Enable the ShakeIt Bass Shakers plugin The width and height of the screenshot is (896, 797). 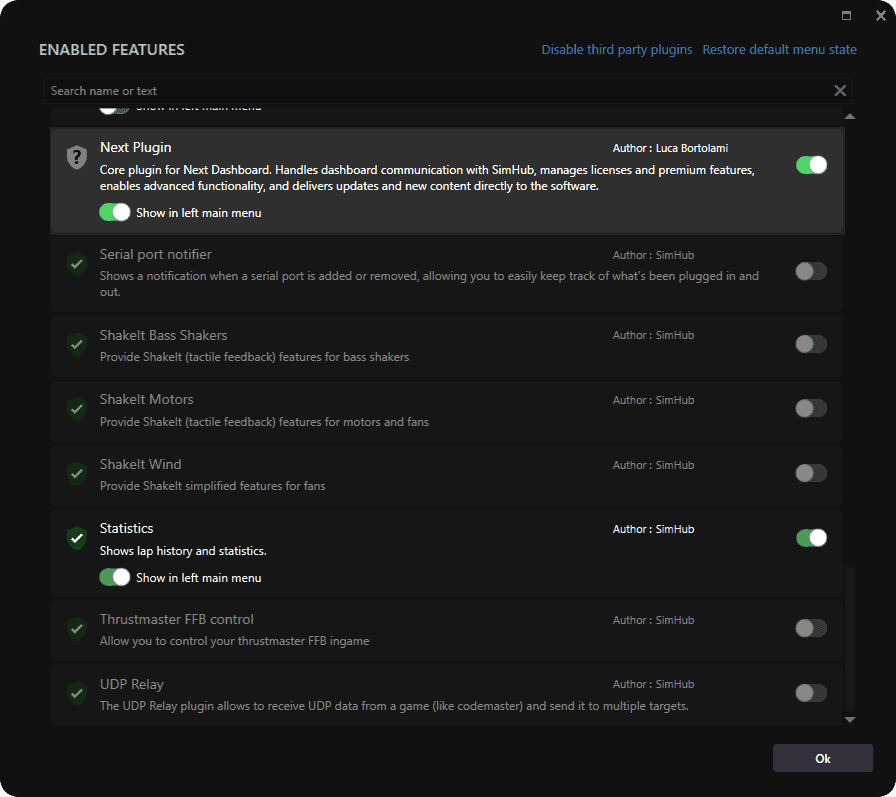pyautogui.click(x=811, y=344)
